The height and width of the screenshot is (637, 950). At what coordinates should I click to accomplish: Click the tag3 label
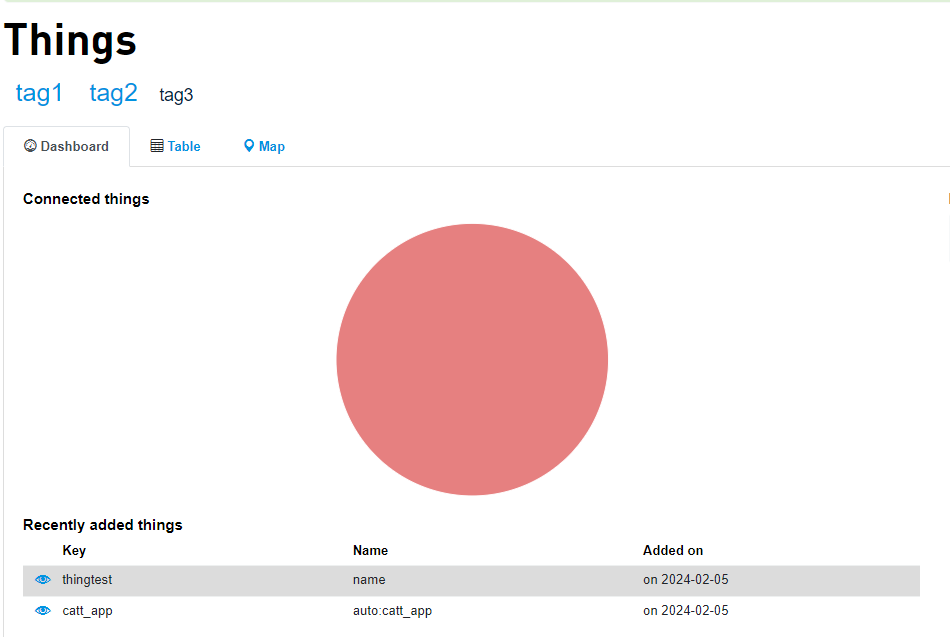click(176, 95)
